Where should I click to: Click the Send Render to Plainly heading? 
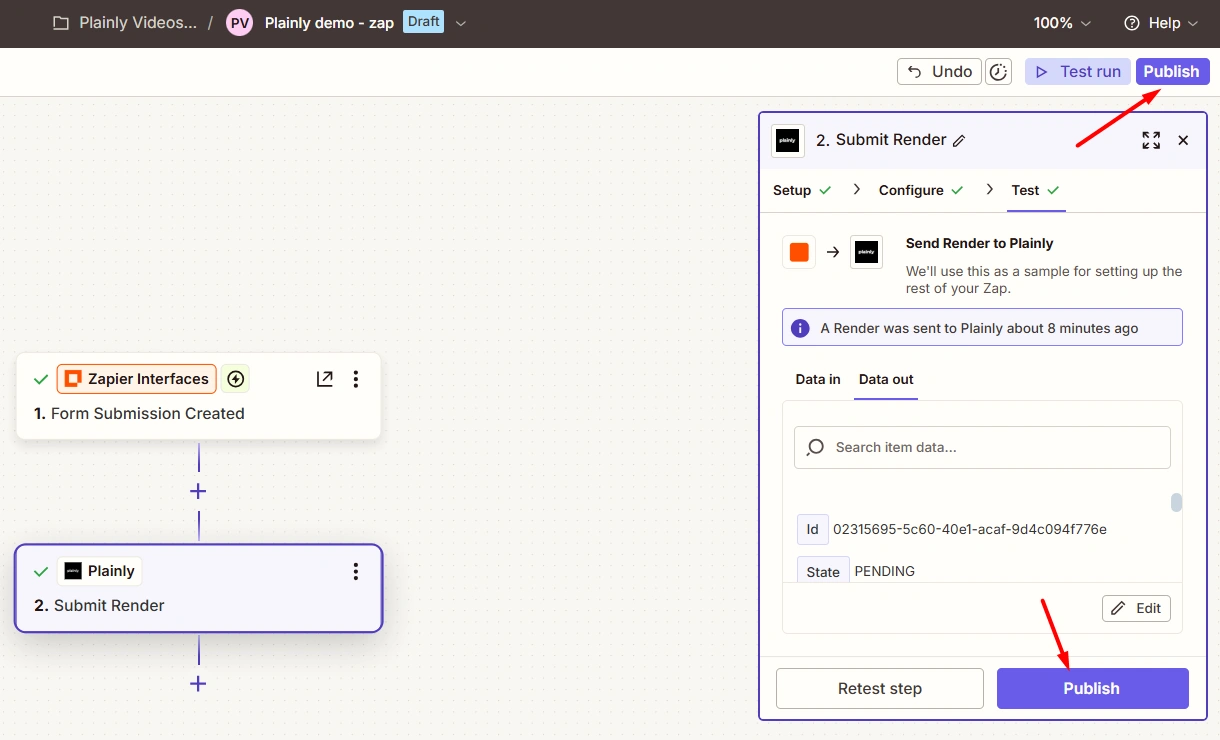coord(980,243)
